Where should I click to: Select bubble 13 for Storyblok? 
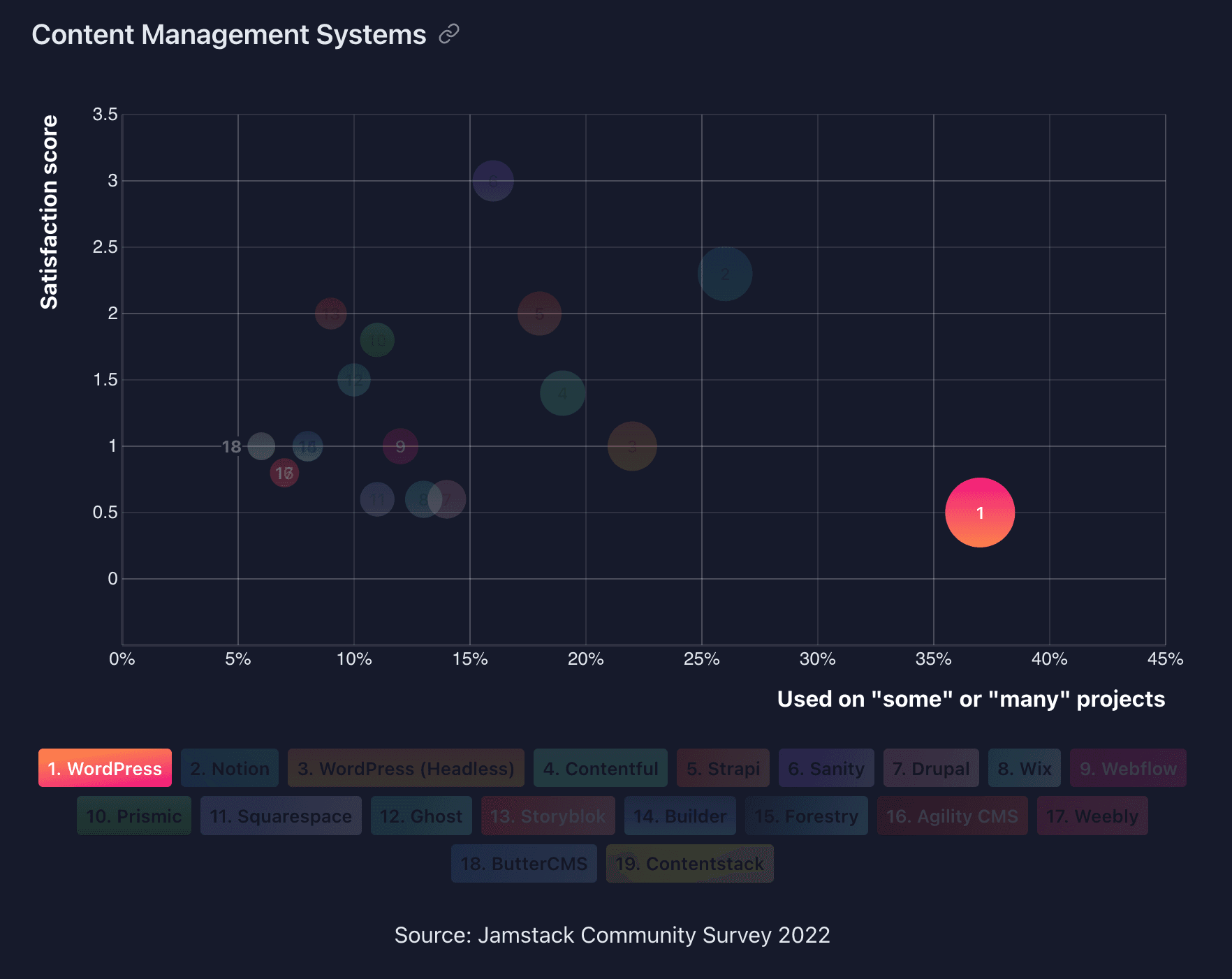pos(330,314)
